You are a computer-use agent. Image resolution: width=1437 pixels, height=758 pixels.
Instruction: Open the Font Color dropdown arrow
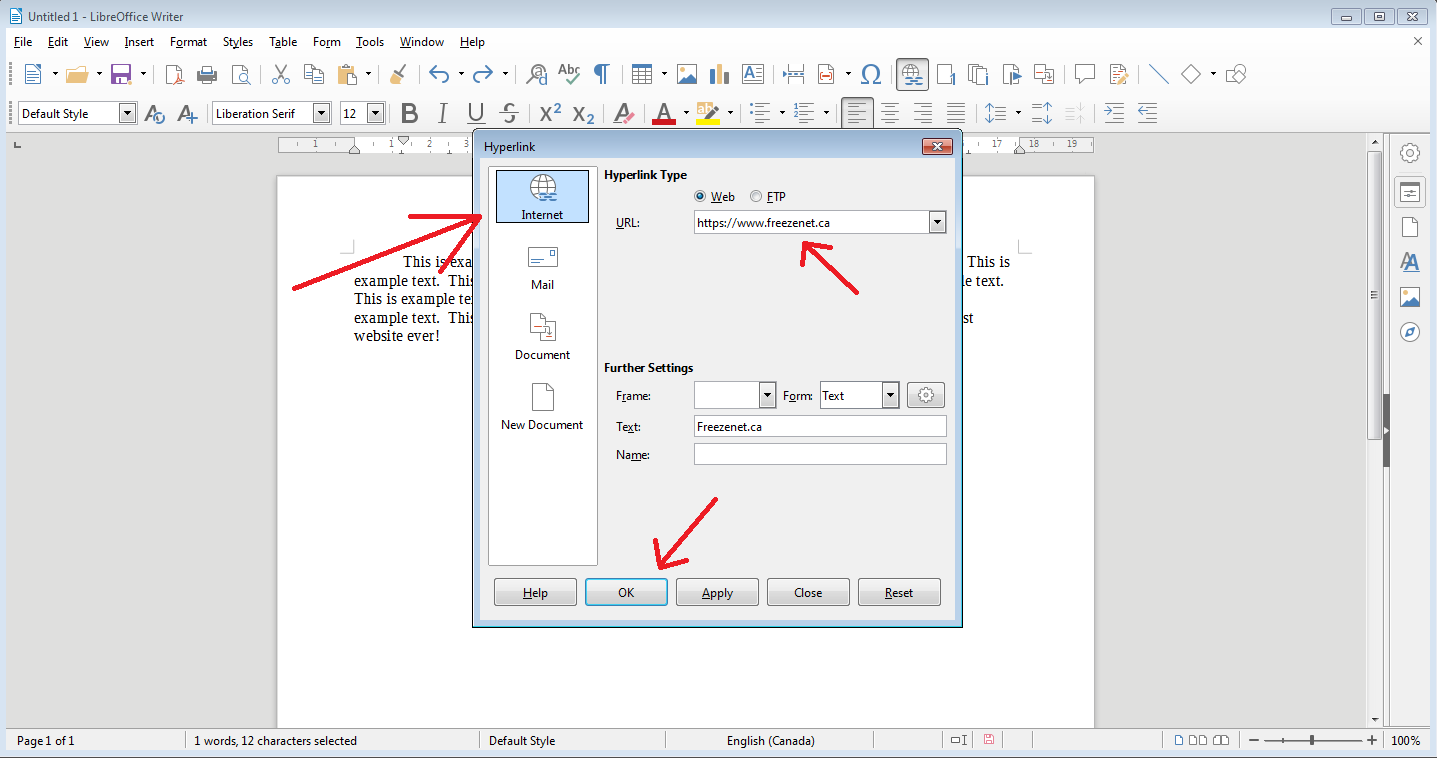(686, 113)
